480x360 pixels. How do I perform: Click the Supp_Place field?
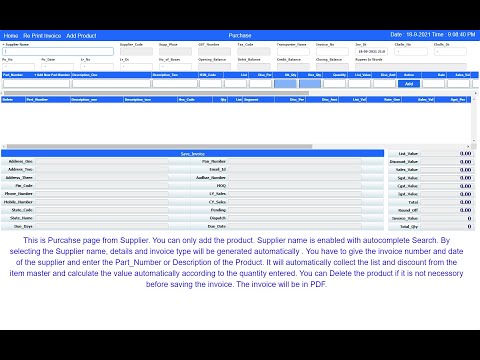click(175, 51)
